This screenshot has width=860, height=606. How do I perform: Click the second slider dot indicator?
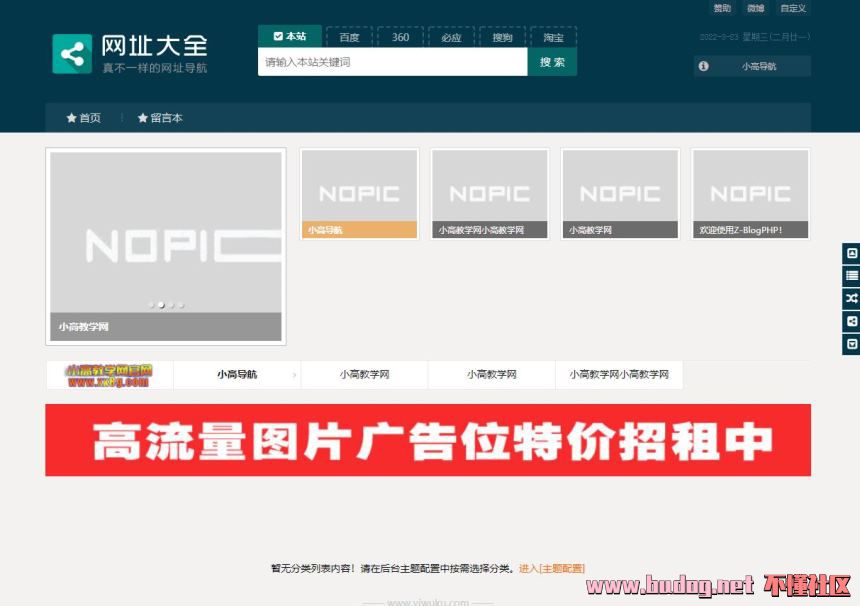(161, 305)
